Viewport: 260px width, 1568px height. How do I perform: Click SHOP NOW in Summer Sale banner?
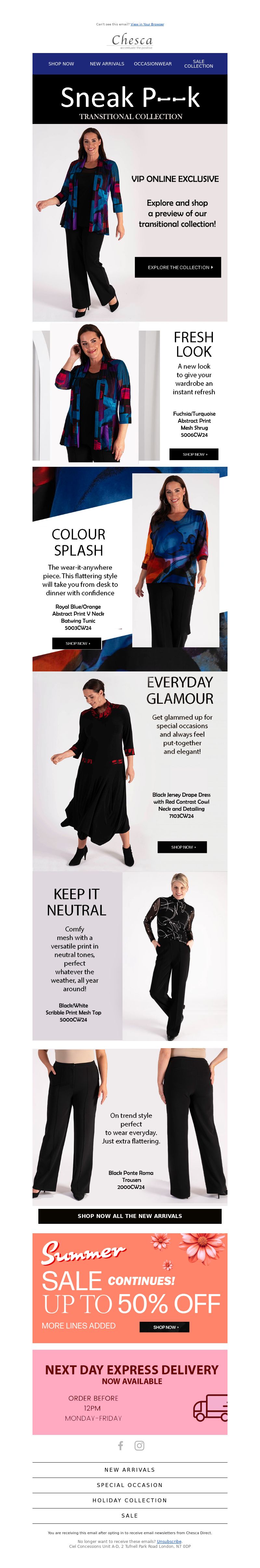coord(165,1327)
